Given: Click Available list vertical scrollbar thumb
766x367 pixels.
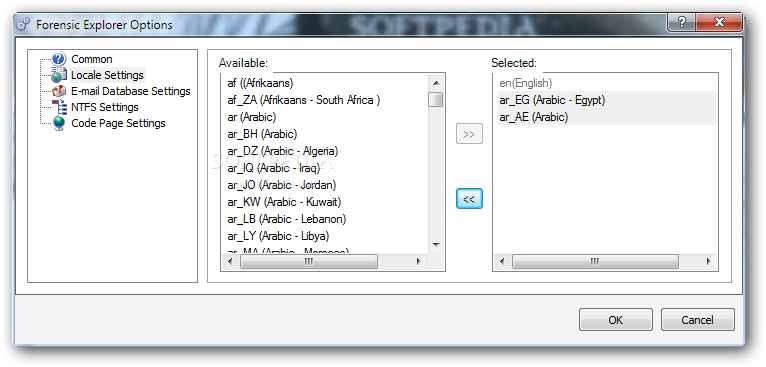Looking at the screenshot, I should 436,100.
